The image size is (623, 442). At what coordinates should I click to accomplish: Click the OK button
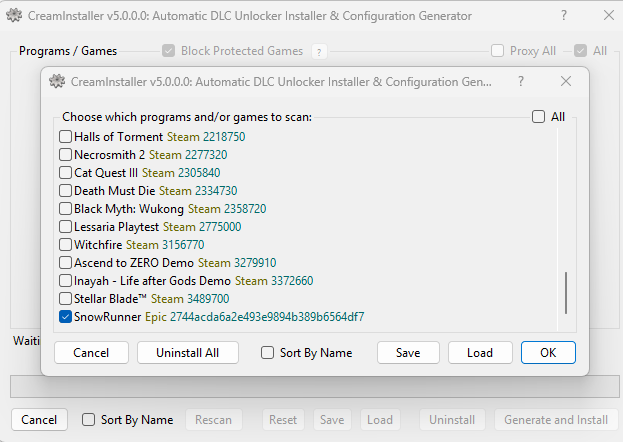point(548,353)
